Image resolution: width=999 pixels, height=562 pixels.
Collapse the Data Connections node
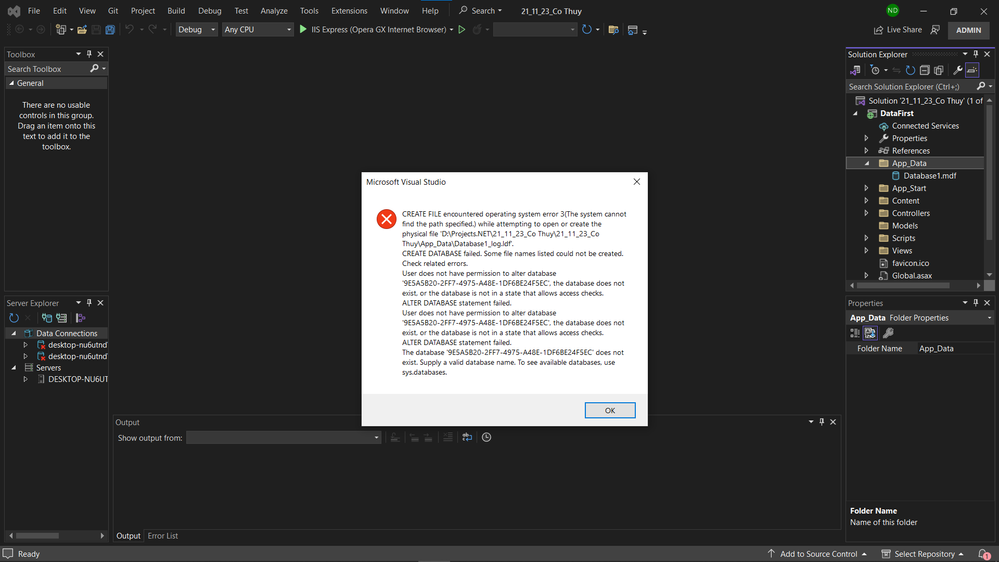13,333
